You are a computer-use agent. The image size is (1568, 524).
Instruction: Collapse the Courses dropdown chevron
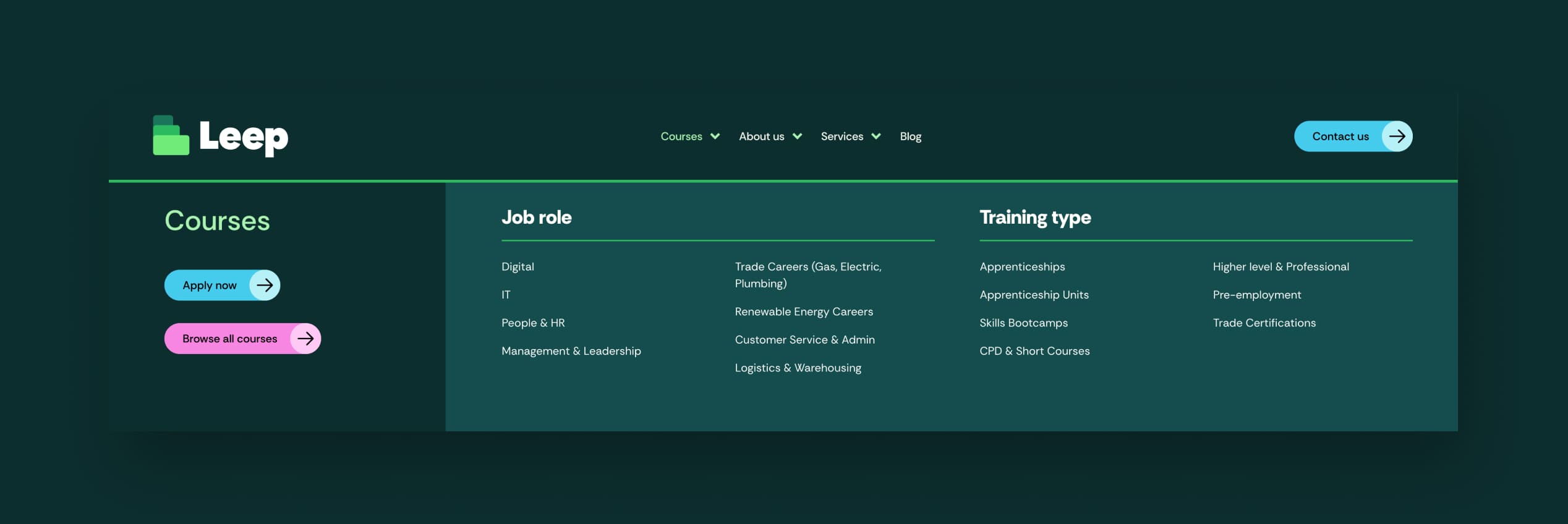point(715,137)
